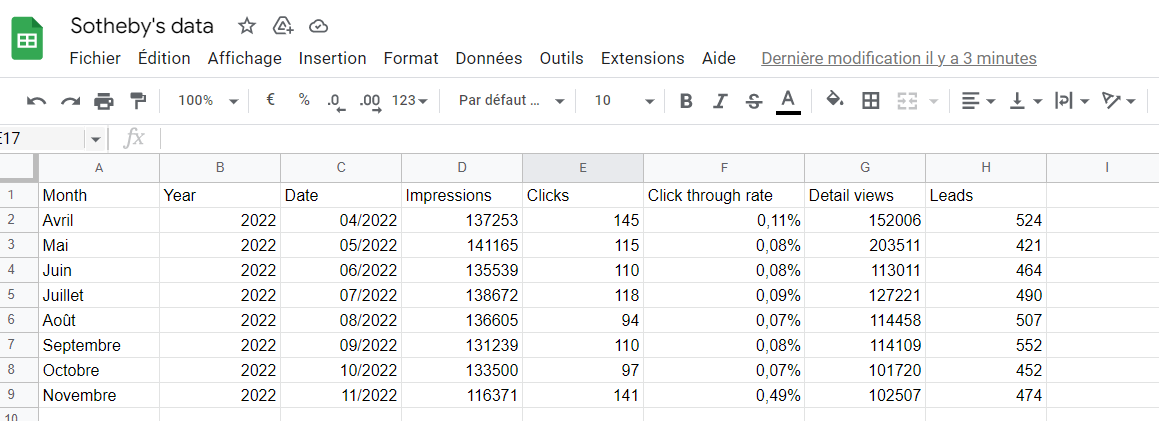This screenshot has height=421, width=1159.
Task: Click the undo arrow icon
Action: 37,101
